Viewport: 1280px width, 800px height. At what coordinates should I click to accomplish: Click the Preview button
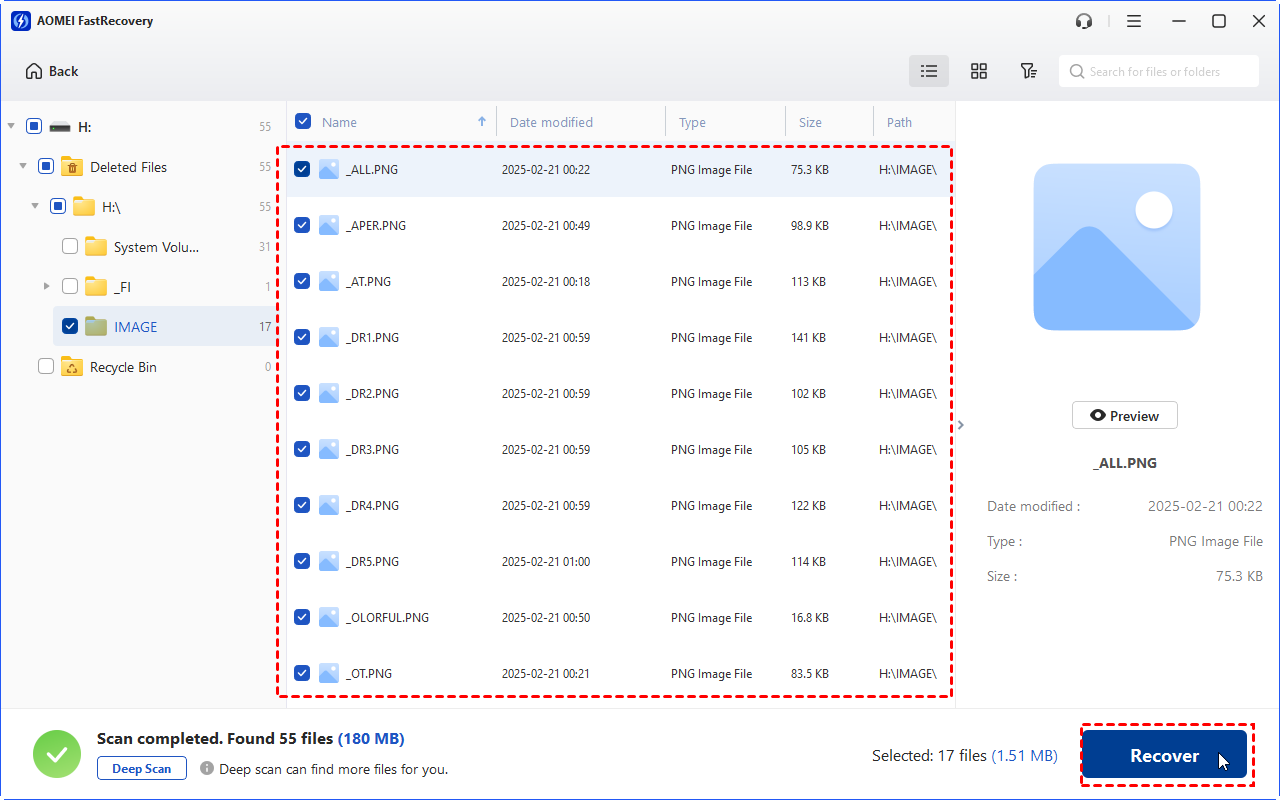coord(1125,416)
